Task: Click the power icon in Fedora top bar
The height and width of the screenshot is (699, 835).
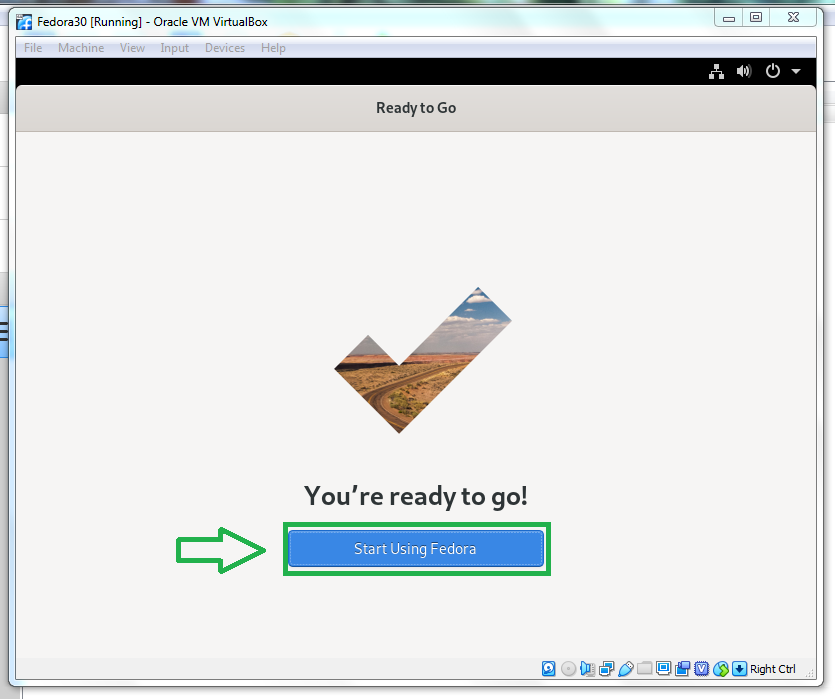Action: pyautogui.click(x=773, y=71)
